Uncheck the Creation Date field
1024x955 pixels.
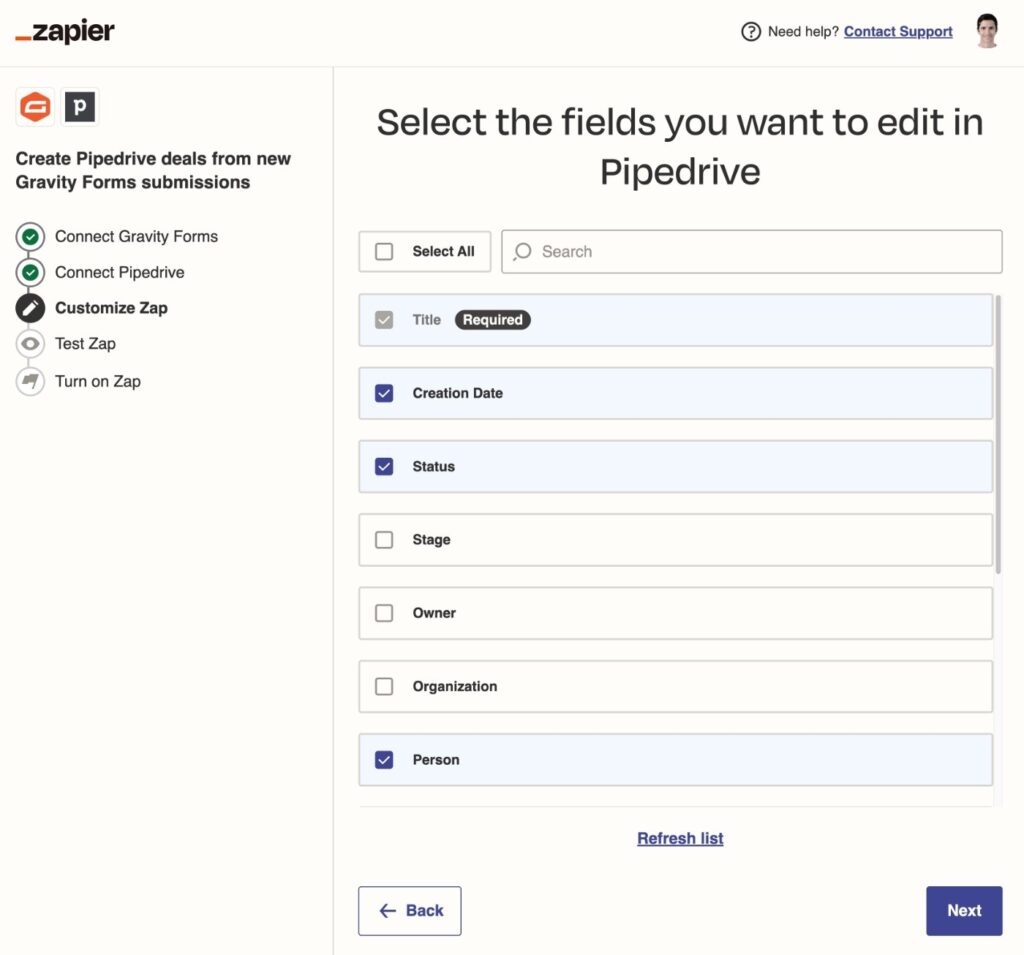point(383,393)
